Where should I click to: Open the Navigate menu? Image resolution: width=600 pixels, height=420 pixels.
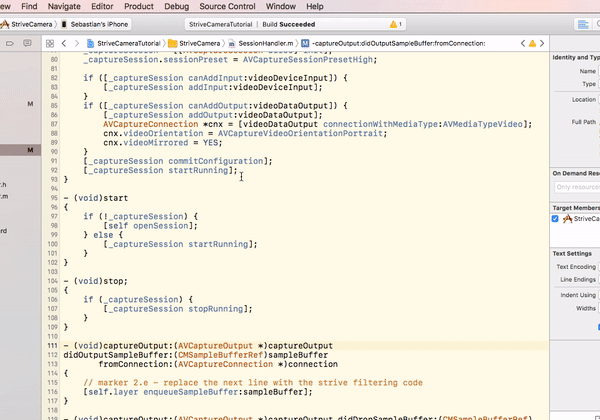click(x=64, y=6)
